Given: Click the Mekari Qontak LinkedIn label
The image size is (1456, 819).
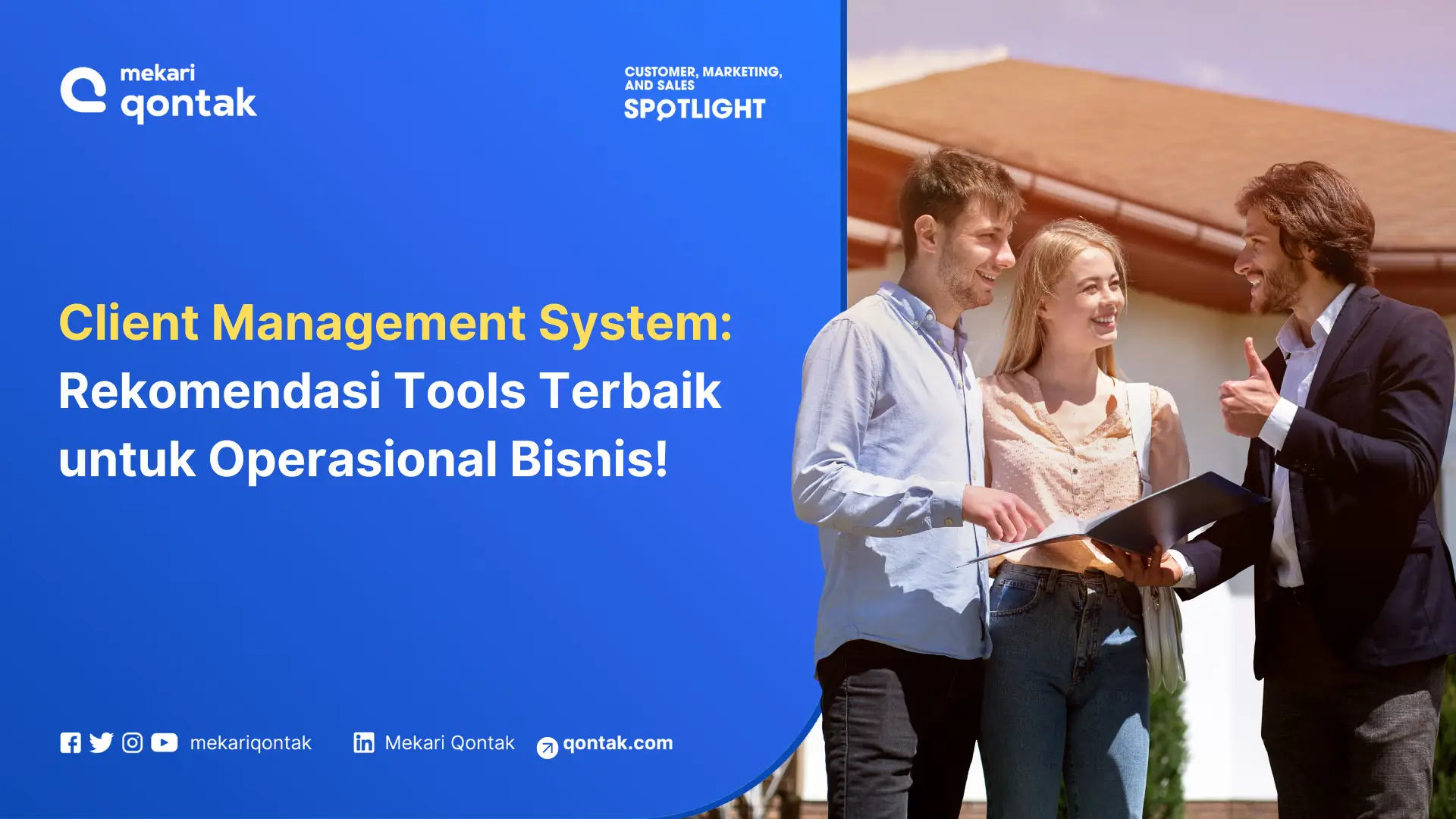Looking at the screenshot, I should click(449, 743).
